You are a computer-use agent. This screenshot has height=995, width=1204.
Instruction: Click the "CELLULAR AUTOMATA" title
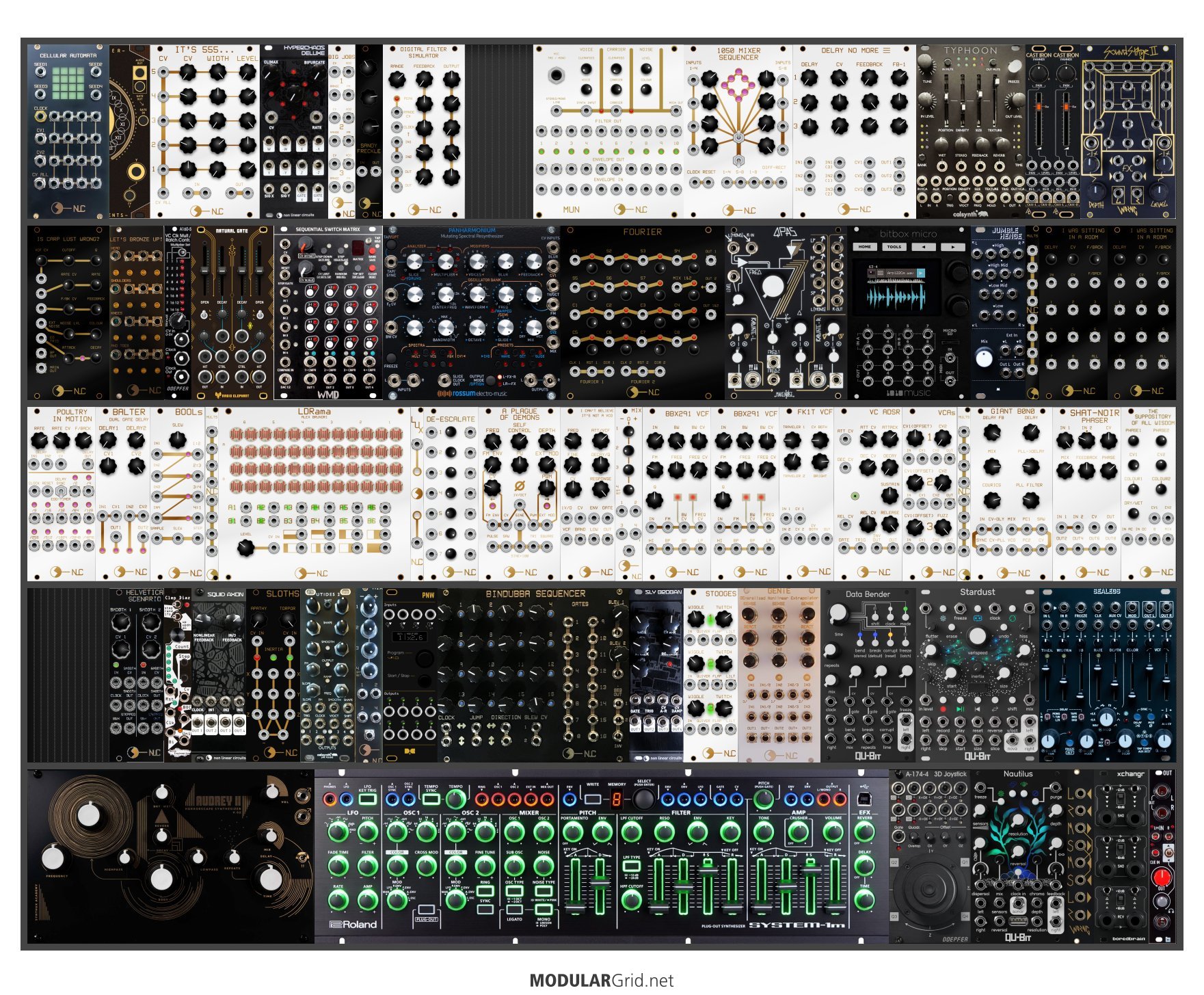coord(68,55)
